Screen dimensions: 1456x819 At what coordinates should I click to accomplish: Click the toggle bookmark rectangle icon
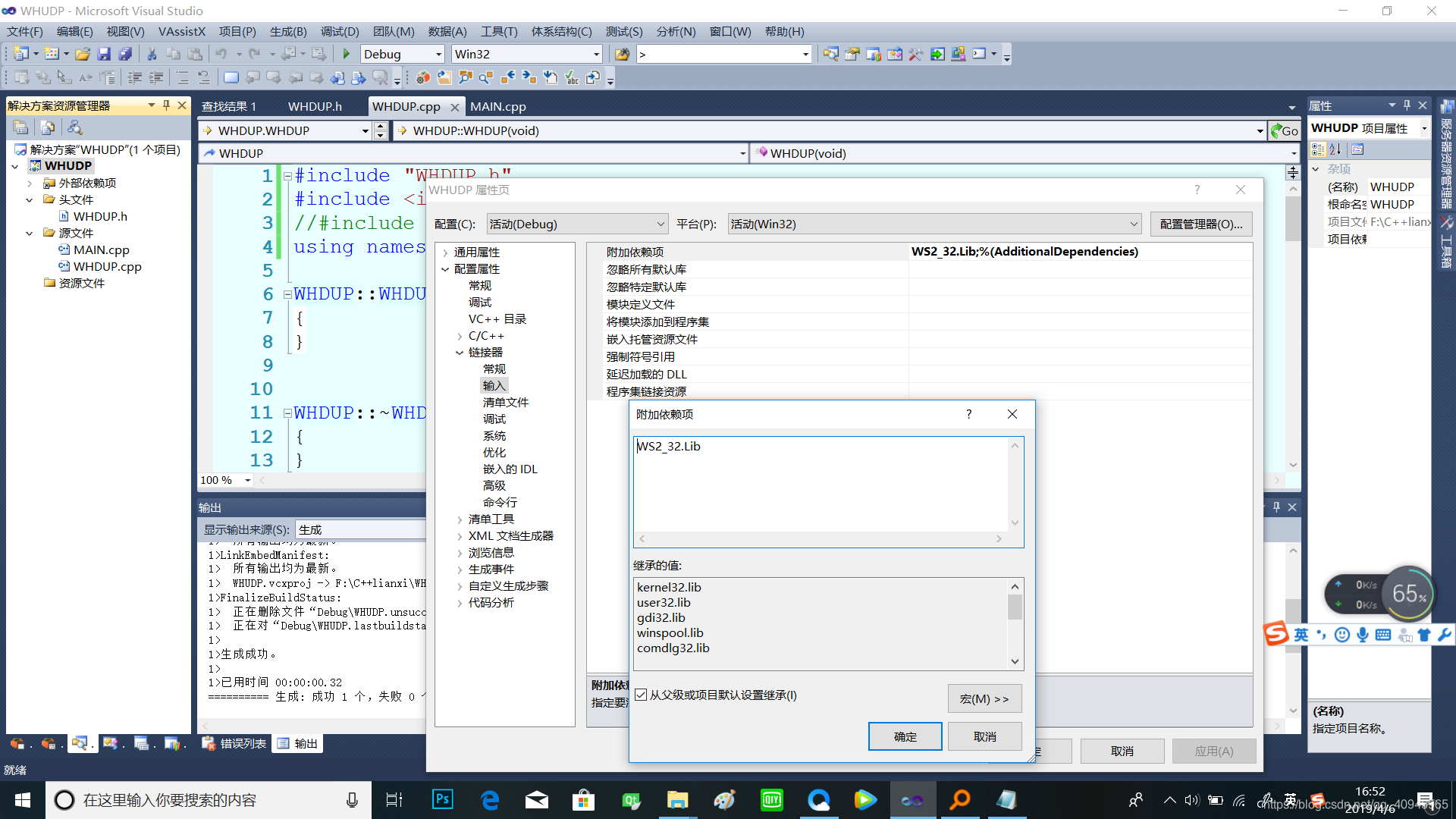pyautogui.click(x=231, y=77)
